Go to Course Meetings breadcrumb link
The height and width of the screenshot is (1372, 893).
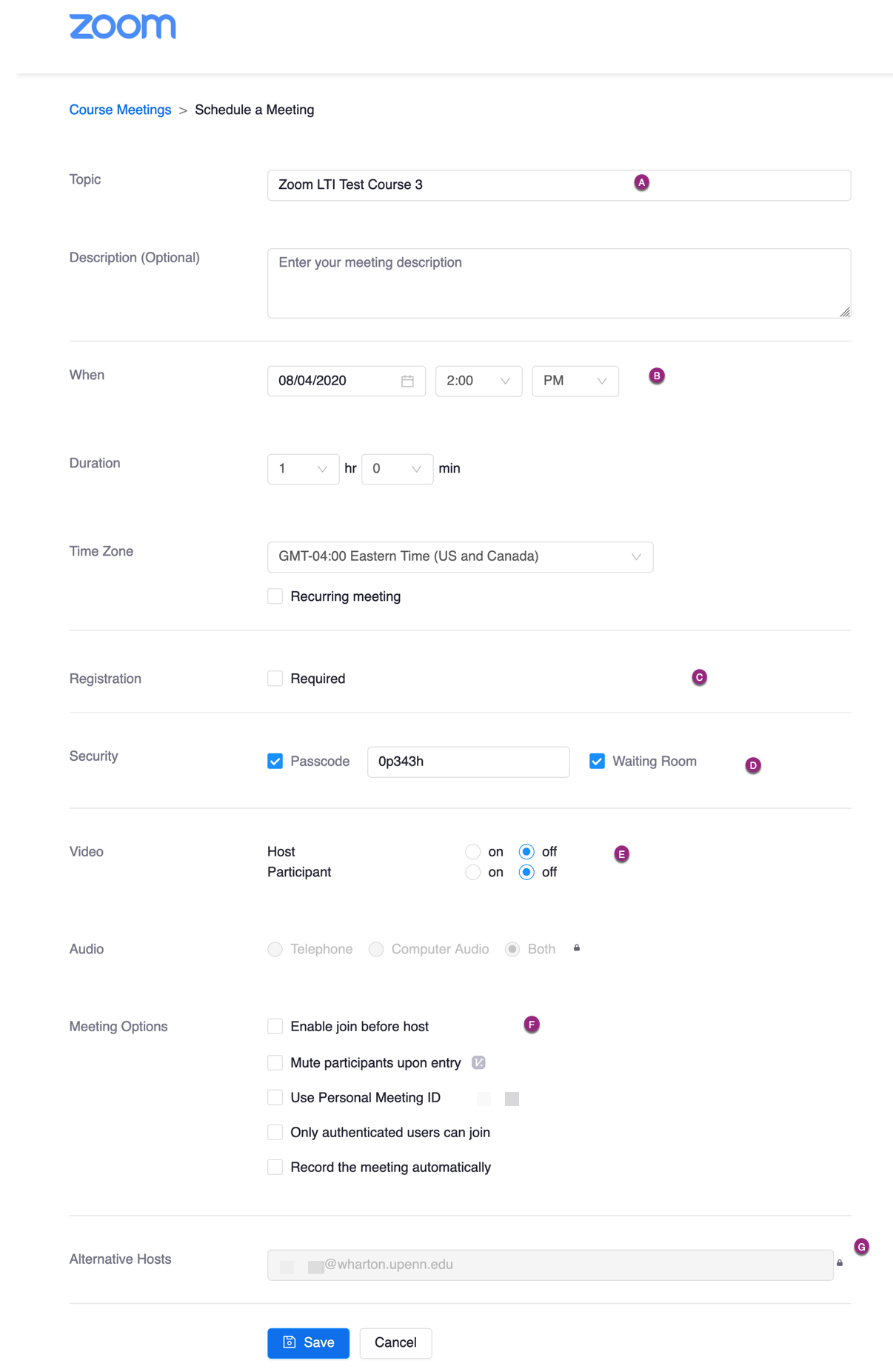coord(120,110)
